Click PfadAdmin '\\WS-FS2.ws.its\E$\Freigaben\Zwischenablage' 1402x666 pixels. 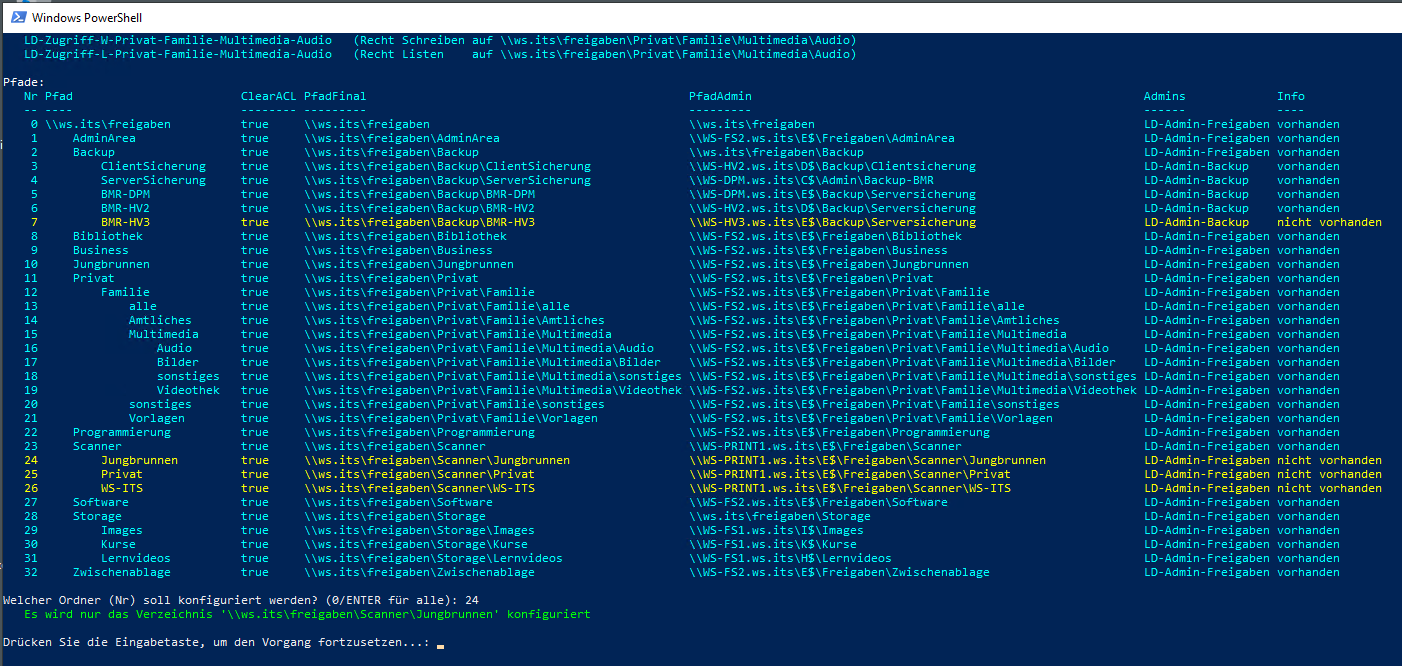point(839,572)
